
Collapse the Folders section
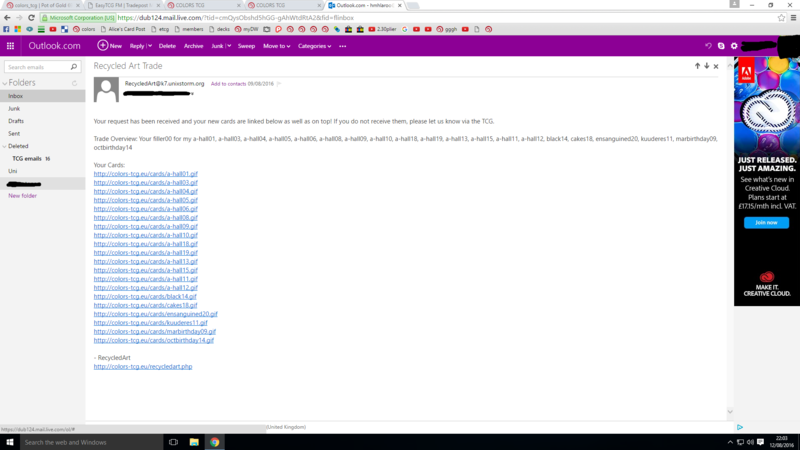pyautogui.click(x=4, y=83)
